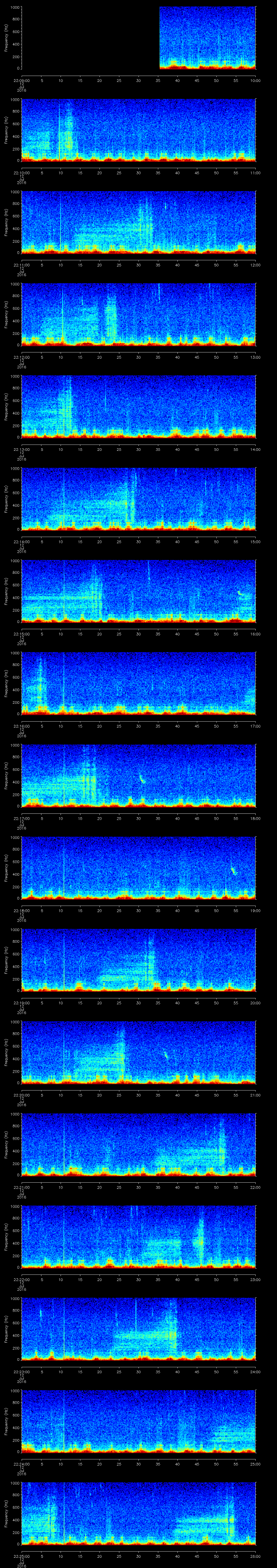Click the 22:16:00 time axis label
This screenshot has height=1568, width=277.
click(21, 726)
